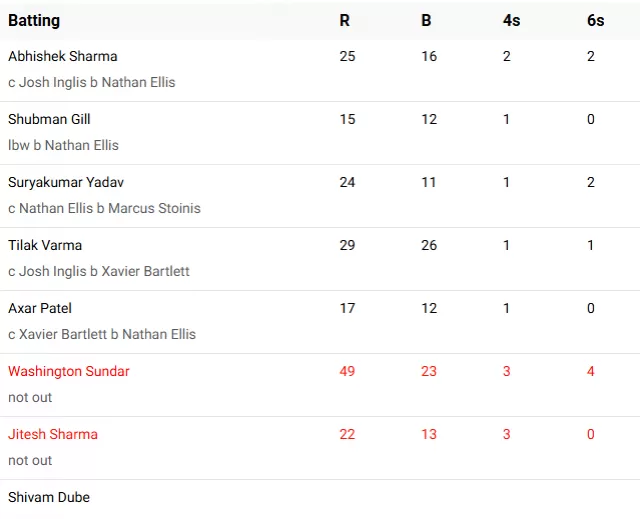
Task: Select the 'c Josh Inglis b Xavier Bartlett' dismissal
Action: click(x=99, y=271)
